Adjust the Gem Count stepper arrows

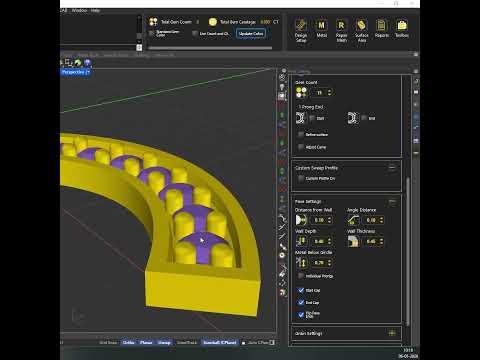click(x=330, y=92)
